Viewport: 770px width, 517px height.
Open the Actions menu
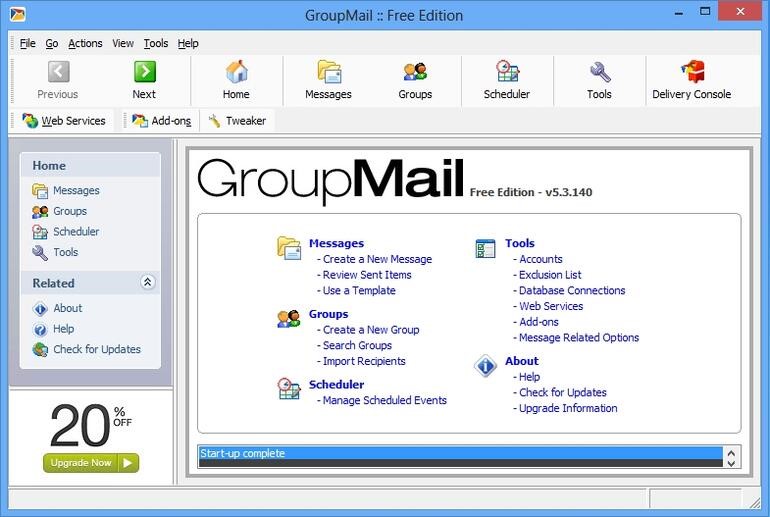85,43
